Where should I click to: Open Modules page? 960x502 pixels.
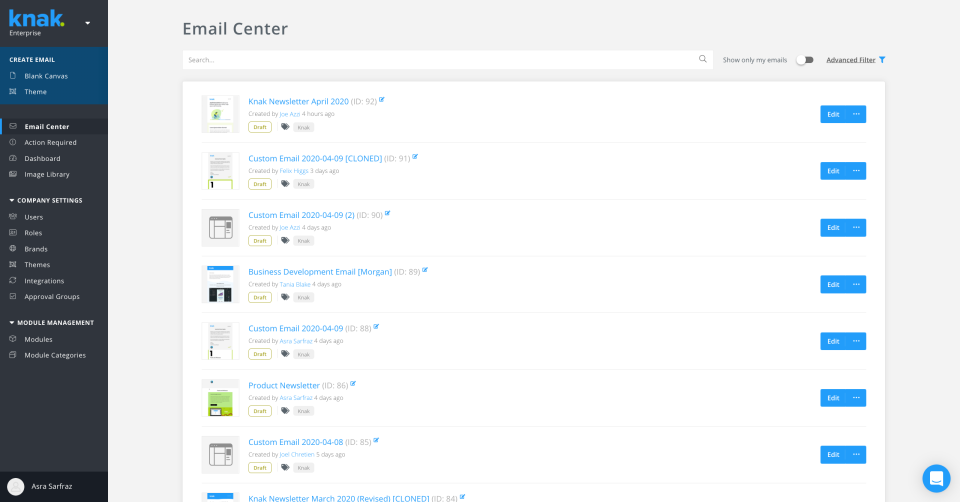(x=38, y=339)
